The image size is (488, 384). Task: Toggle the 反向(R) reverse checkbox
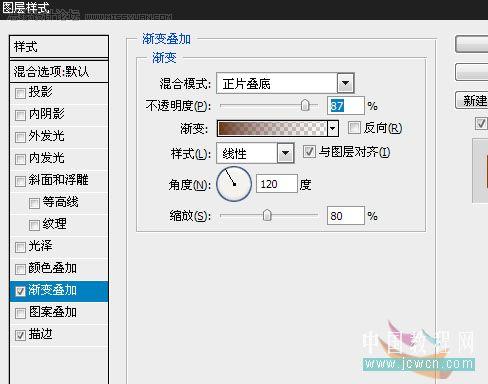click(x=354, y=128)
